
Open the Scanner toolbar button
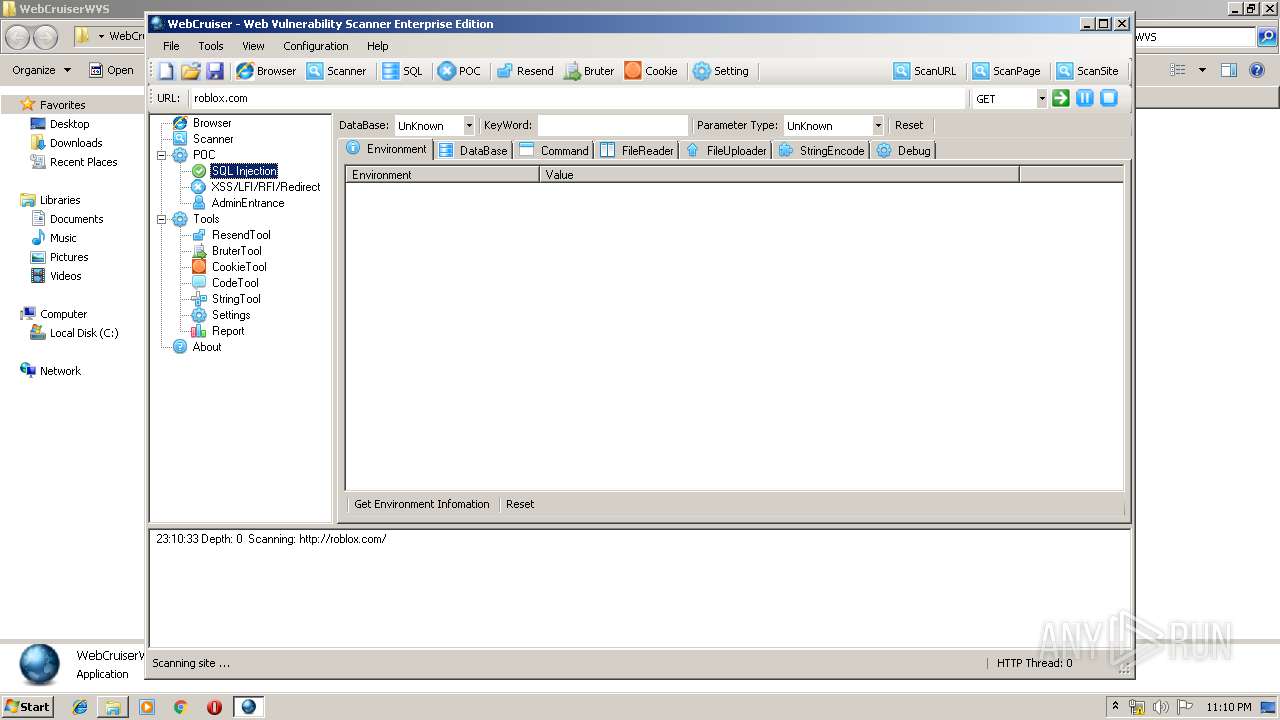click(x=336, y=71)
